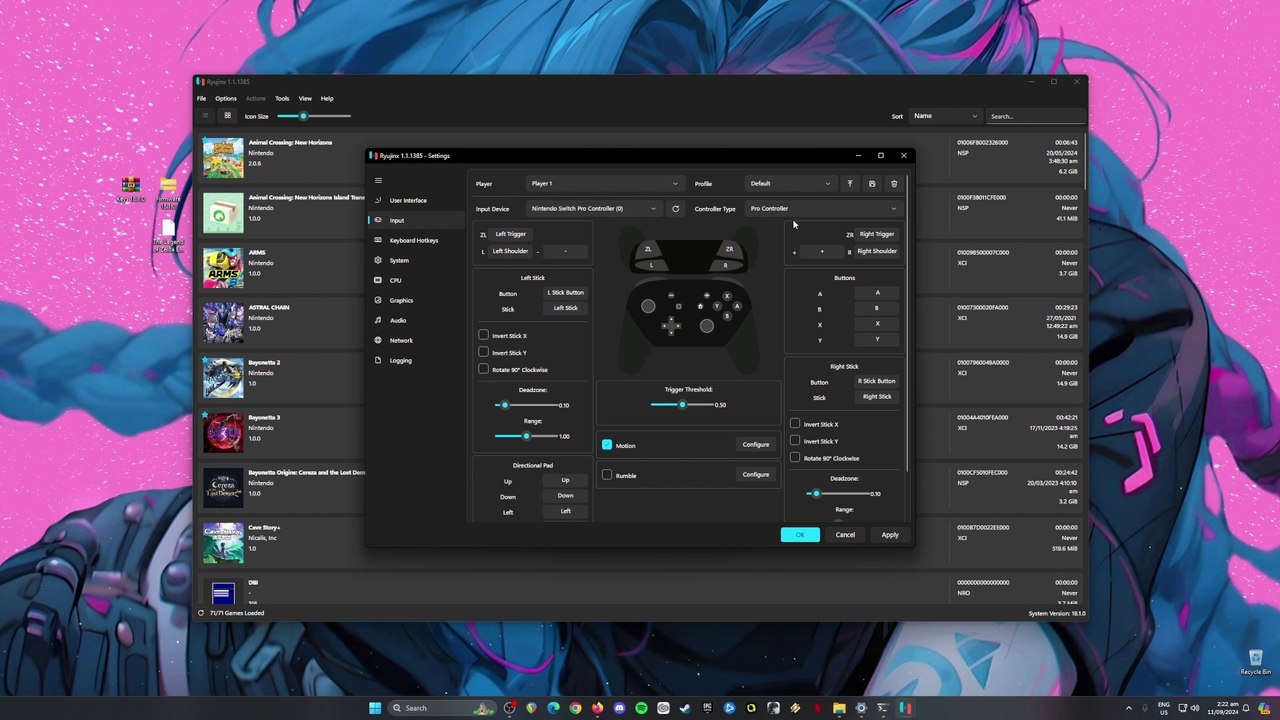Open Discord from the taskbar
Screen dimensions: 1280x720
(619, 708)
